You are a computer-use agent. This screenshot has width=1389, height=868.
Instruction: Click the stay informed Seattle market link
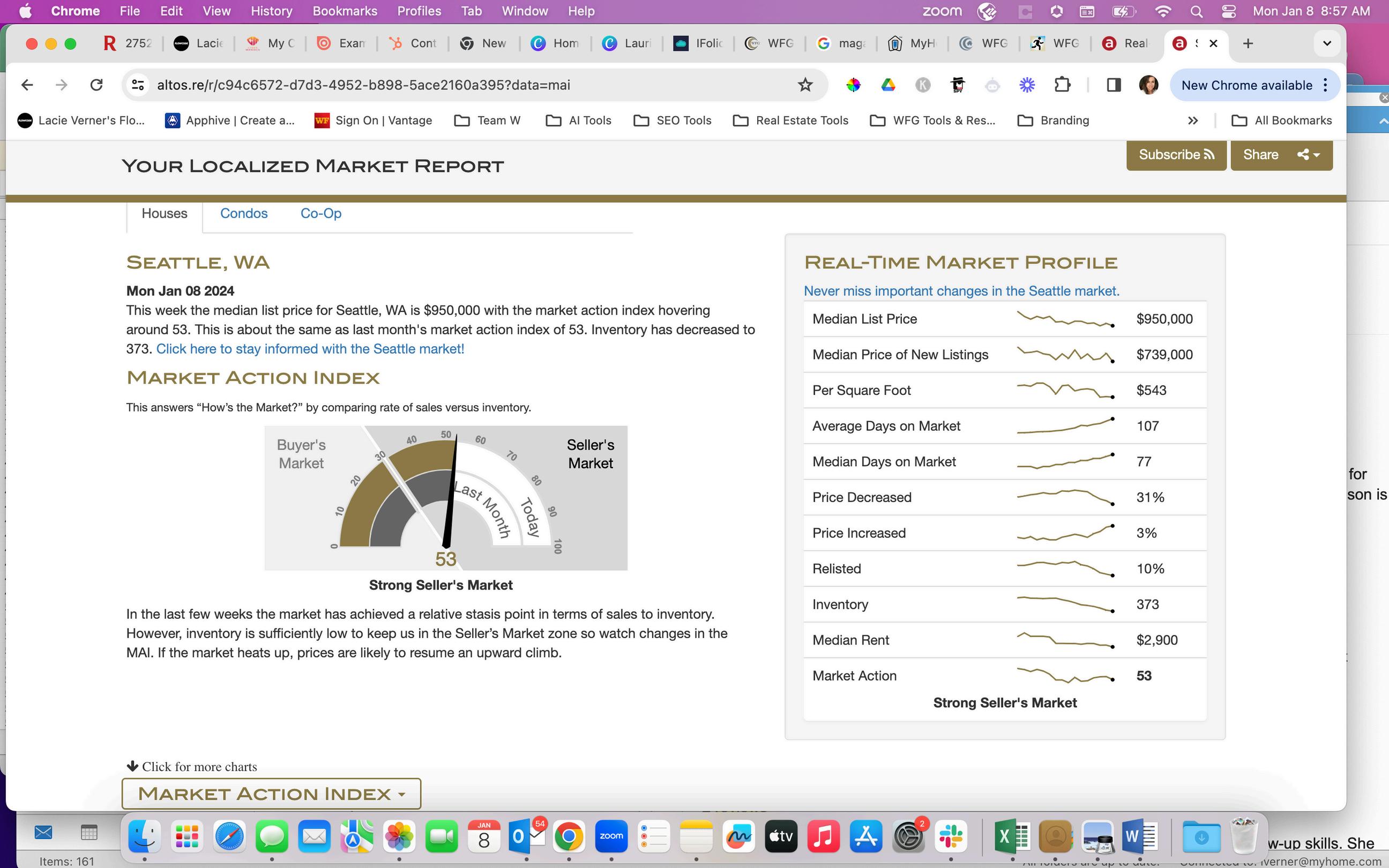pyautogui.click(x=310, y=349)
